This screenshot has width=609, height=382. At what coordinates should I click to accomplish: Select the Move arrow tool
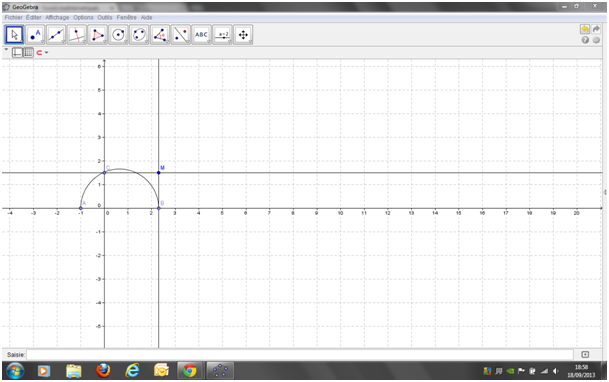(14, 35)
